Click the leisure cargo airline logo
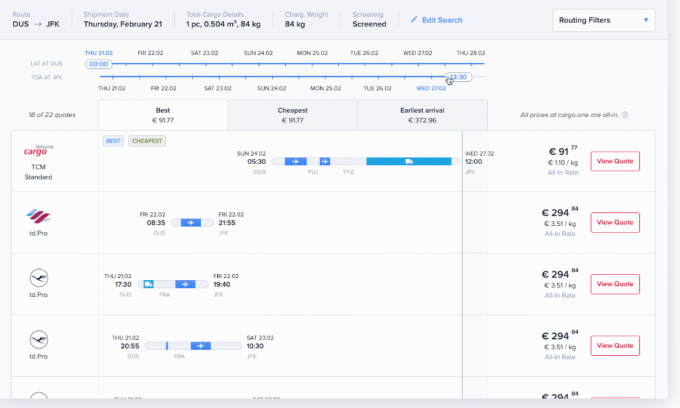 pyautogui.click(x=38, y=150)
